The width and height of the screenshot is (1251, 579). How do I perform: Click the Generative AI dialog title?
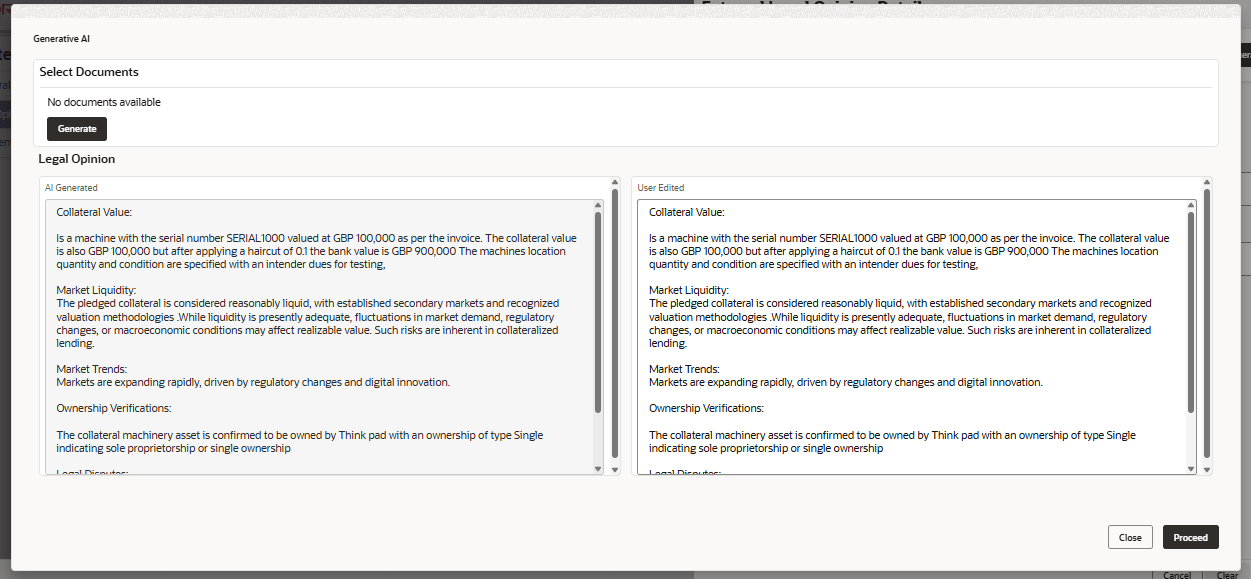click(61, 38)
